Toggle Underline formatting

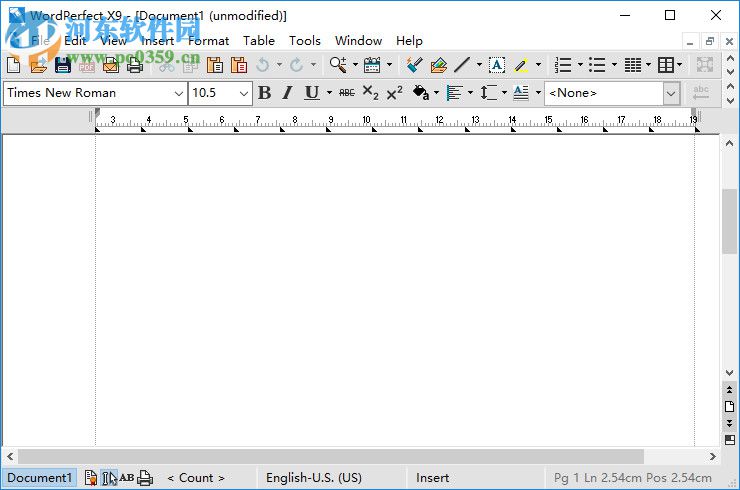[x=311, y=93]
